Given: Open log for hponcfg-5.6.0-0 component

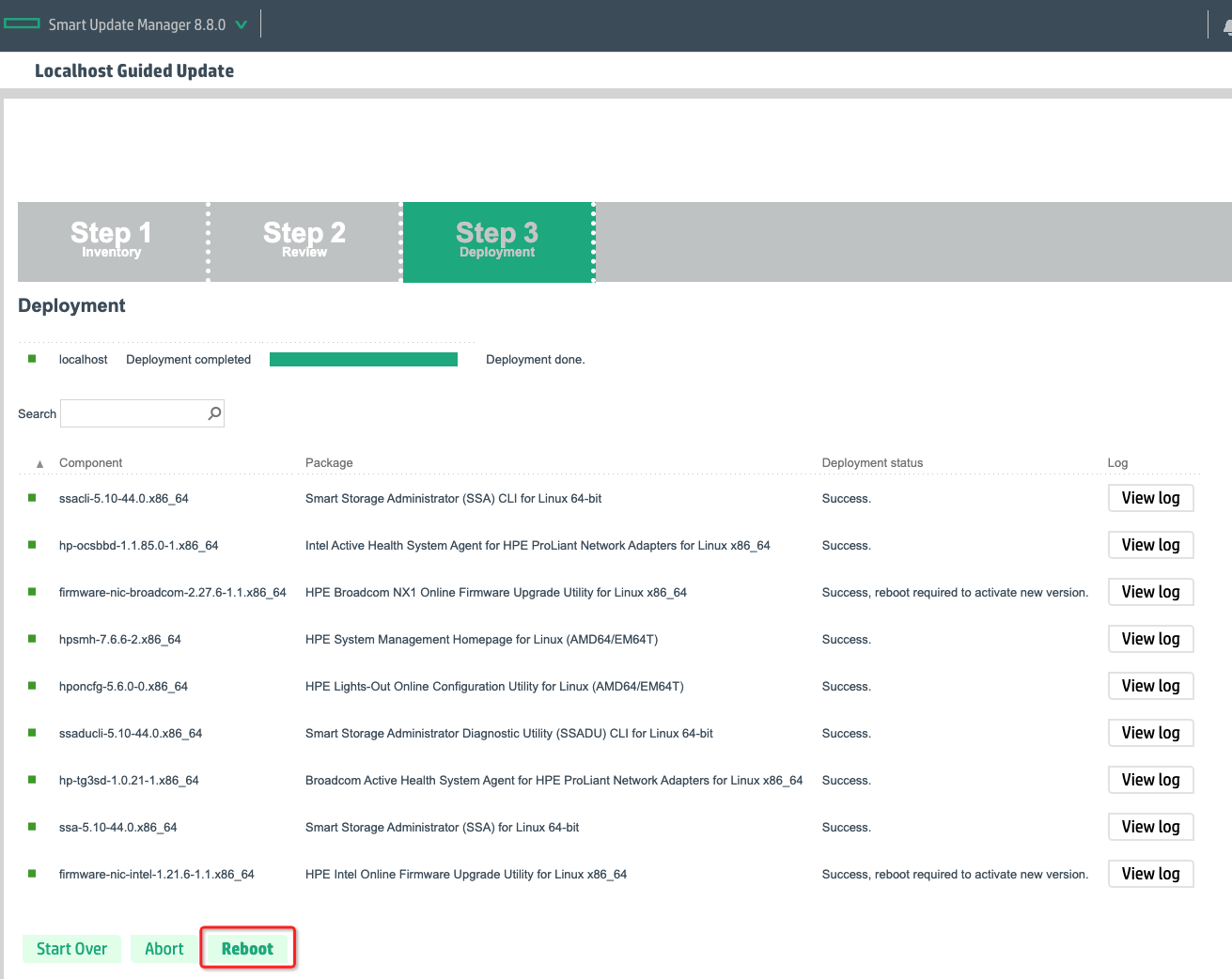Looking at the screenshot, I should pyautogui.click(x=1150, y=686).
